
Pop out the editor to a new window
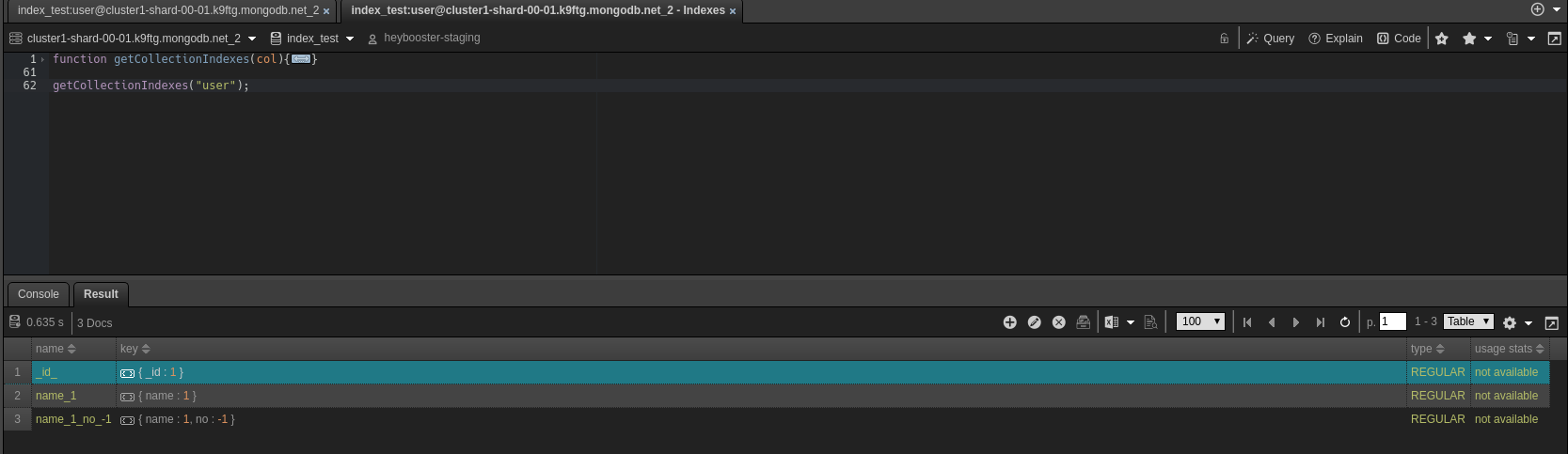click(1554, 39)
